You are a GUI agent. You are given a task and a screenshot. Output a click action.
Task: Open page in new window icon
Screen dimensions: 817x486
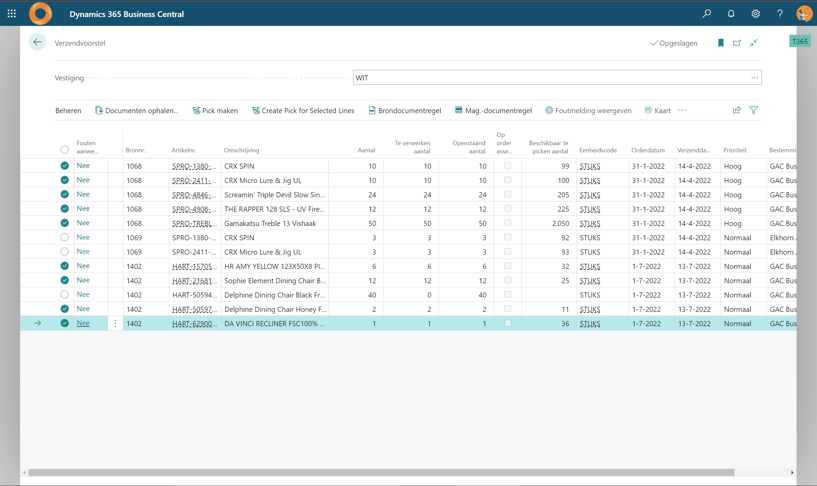coord(737,43)
